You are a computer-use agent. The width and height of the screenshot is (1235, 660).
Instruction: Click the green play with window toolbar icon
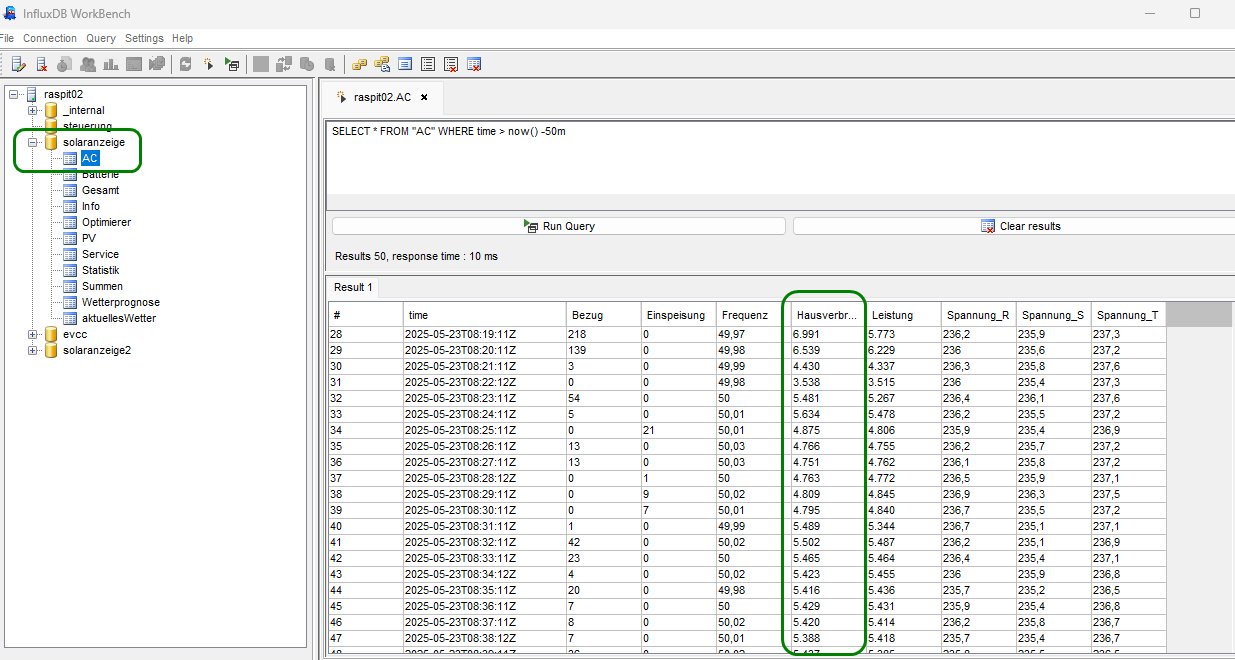coord(232,64)
